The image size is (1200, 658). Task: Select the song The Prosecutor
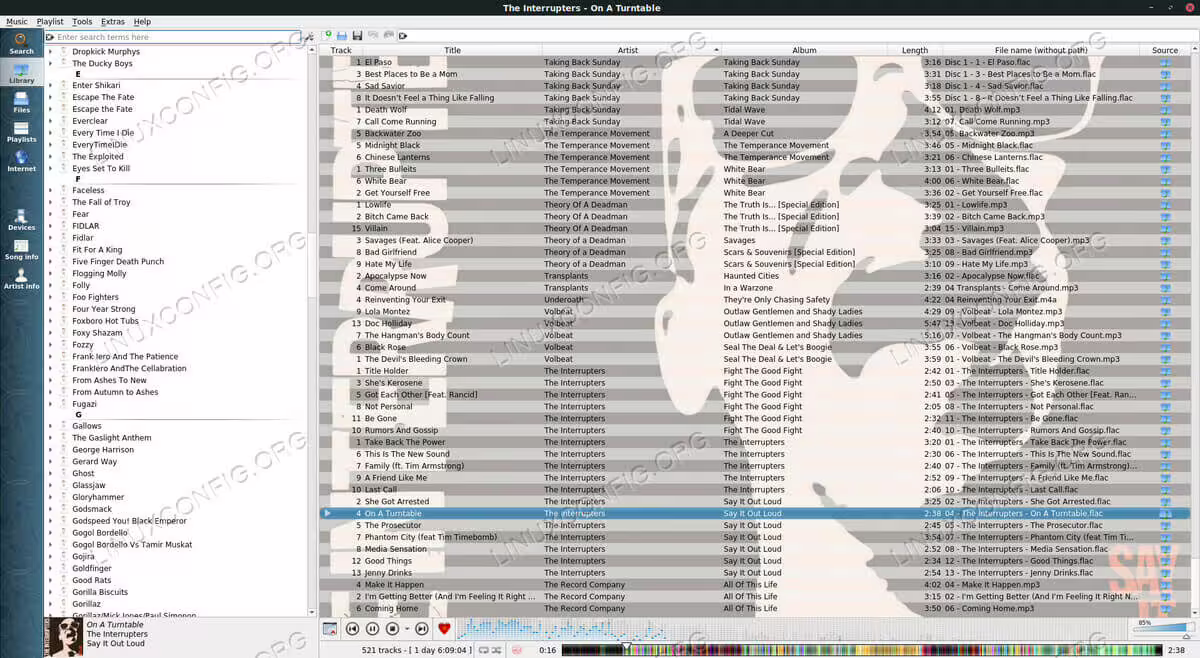point(393,525)
